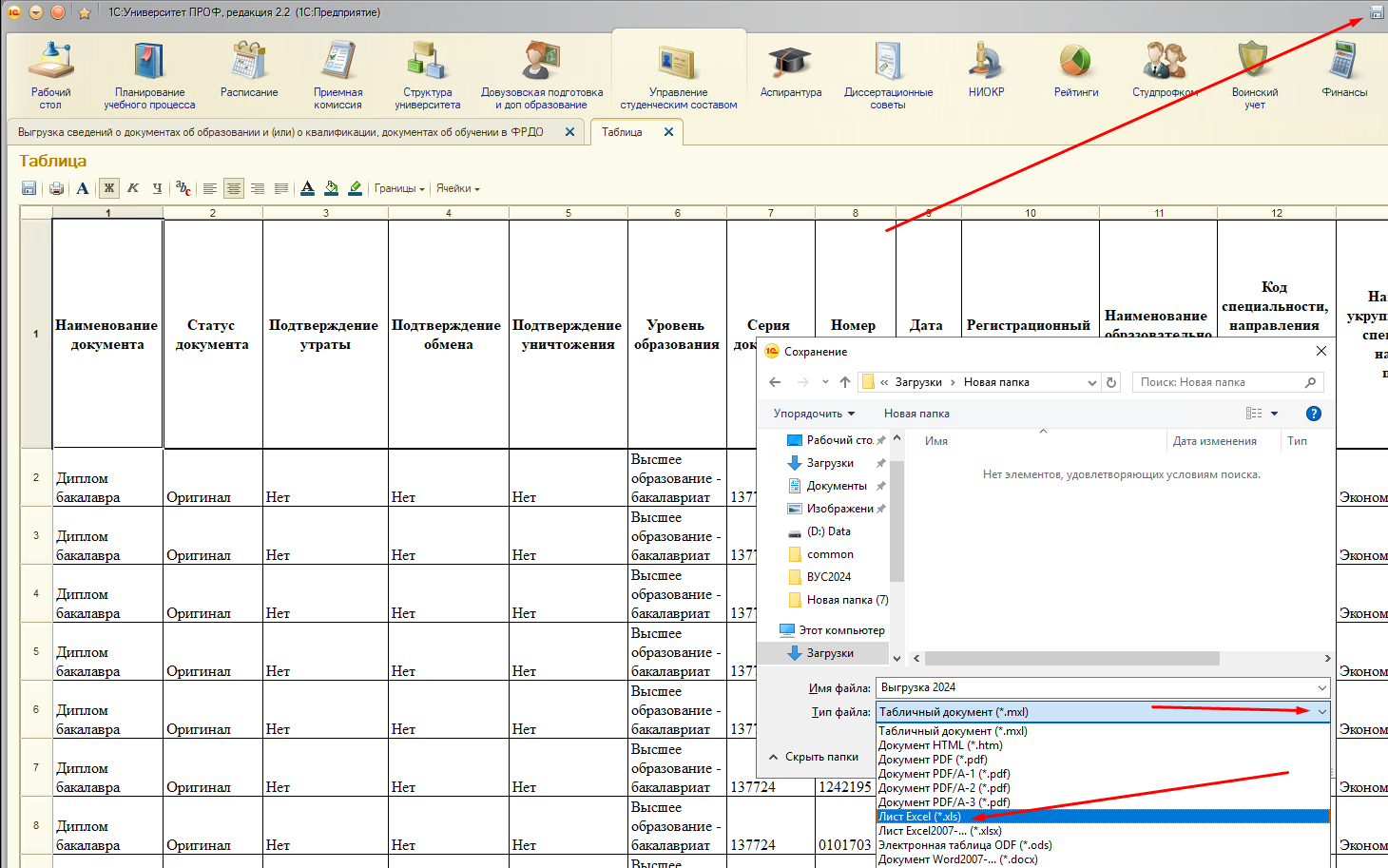This screenshot has width=1388, height=868.
Task: Select Рабочий стол in navigation pane
Action: 837,440
